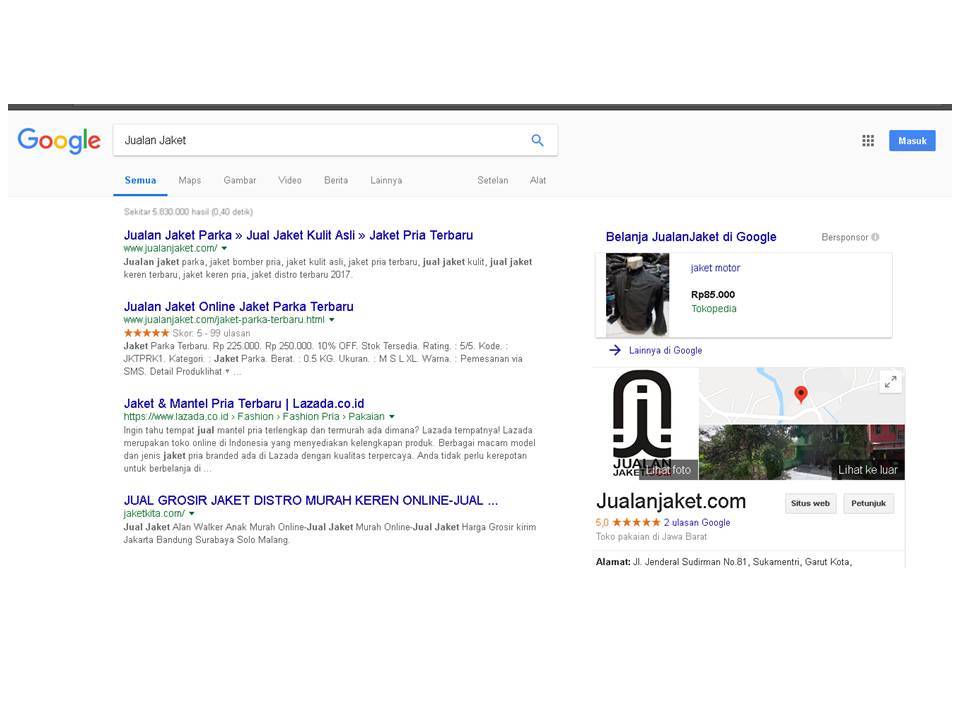Viewport: 960px width, 720px height.
Task: Open the Alat search tools
Action: click(x=538, y=180)
